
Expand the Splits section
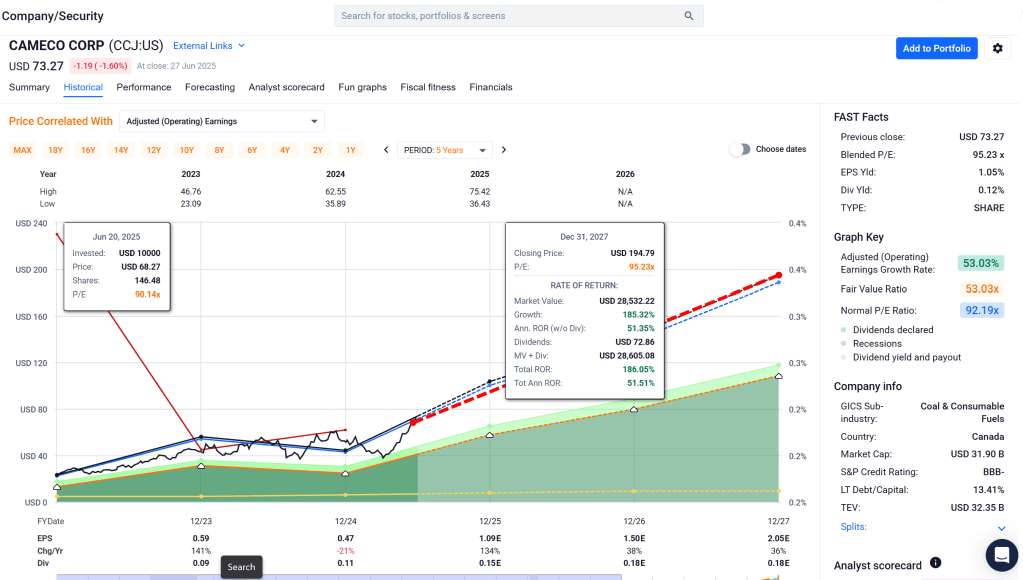pos(1002,527)
